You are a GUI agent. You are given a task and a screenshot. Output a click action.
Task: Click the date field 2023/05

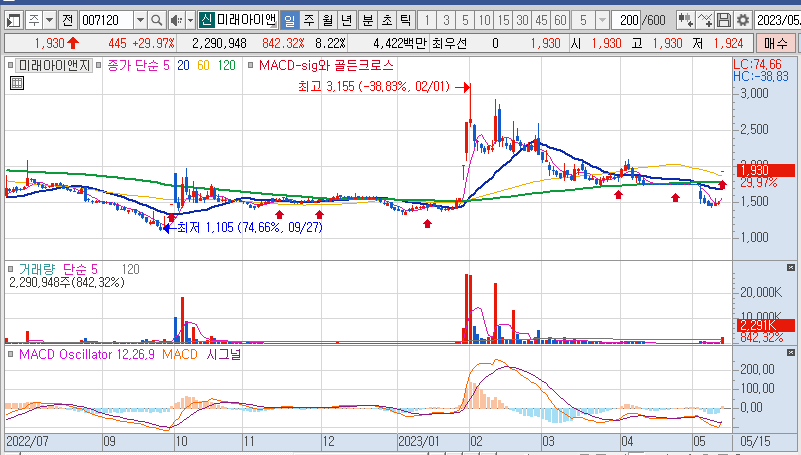(x=778, y=20)
